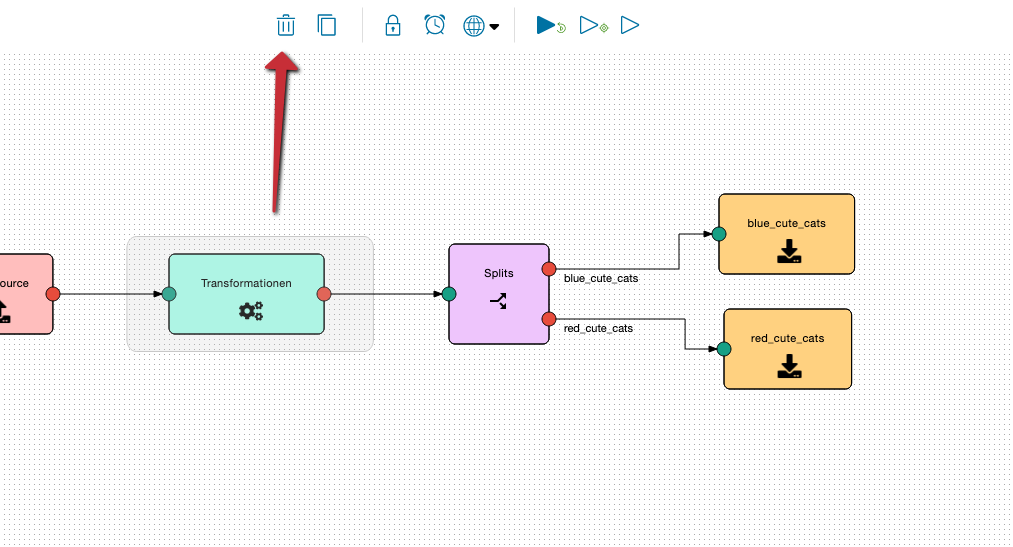Click the copy/duplicate icon in toolbar

click(x=327, y=25)
